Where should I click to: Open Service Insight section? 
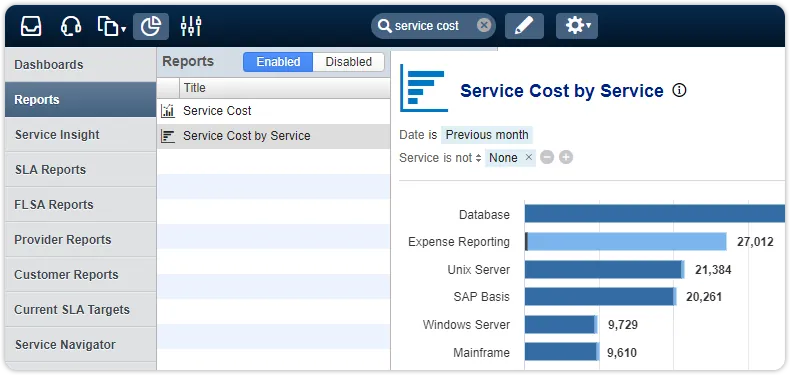click(x=81, y=135)
